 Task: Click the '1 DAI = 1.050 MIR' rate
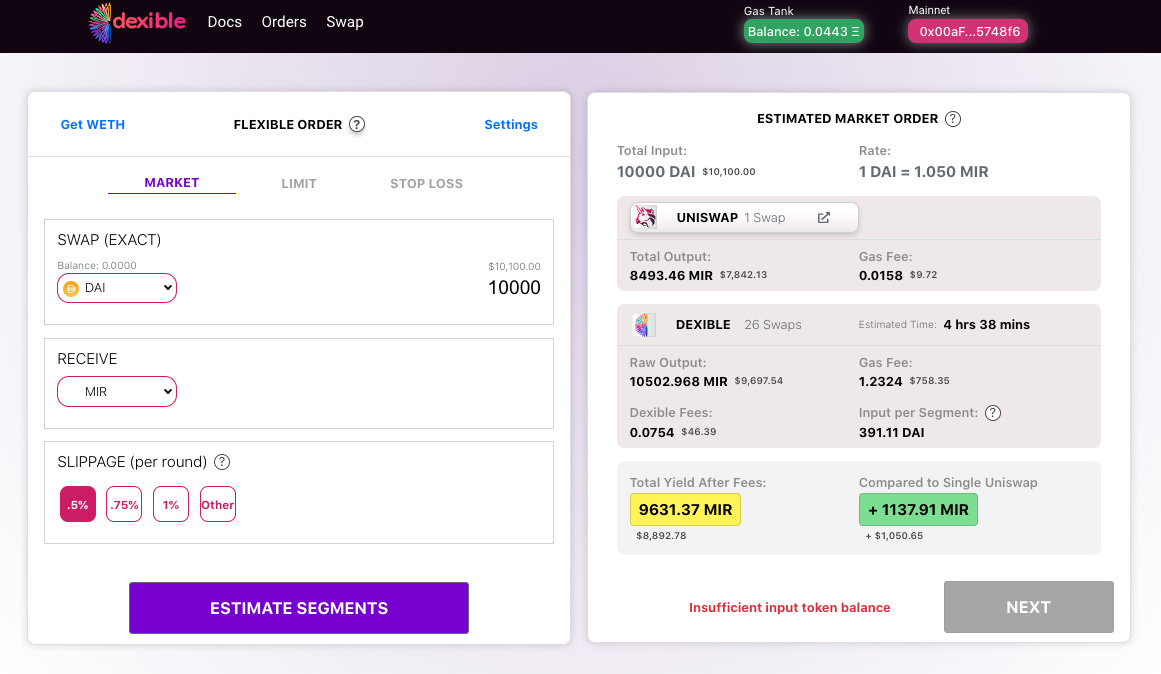(x=923, y=172)
